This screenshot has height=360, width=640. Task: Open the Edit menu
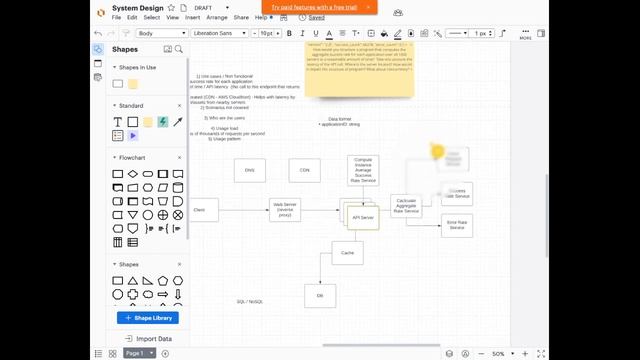click(132, 18)
